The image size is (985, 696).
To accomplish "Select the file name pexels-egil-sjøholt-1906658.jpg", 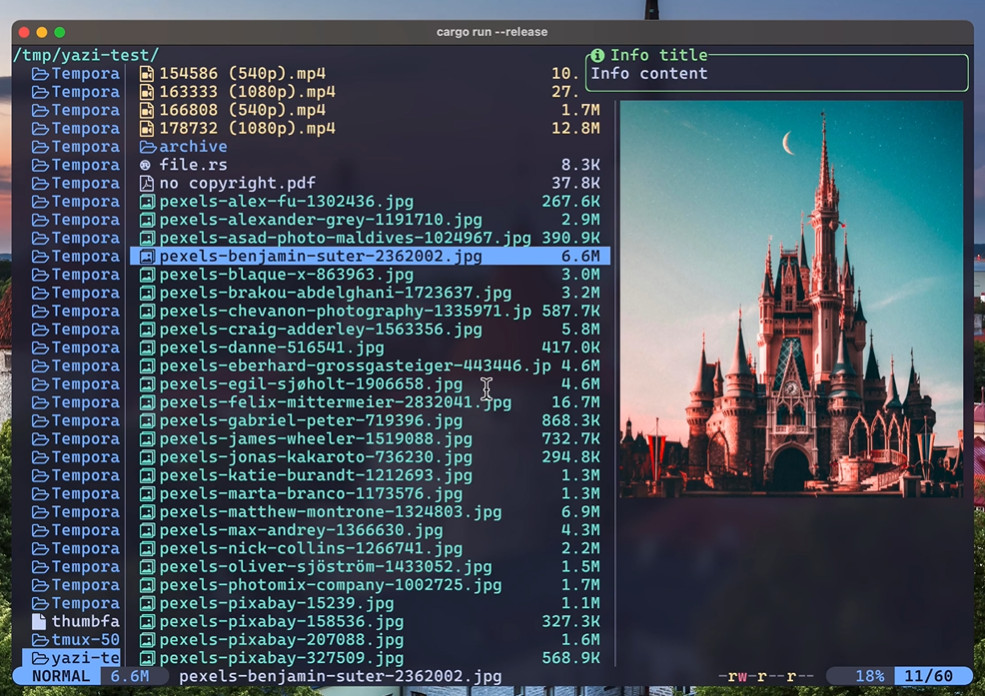I will [x=311, y=384].
